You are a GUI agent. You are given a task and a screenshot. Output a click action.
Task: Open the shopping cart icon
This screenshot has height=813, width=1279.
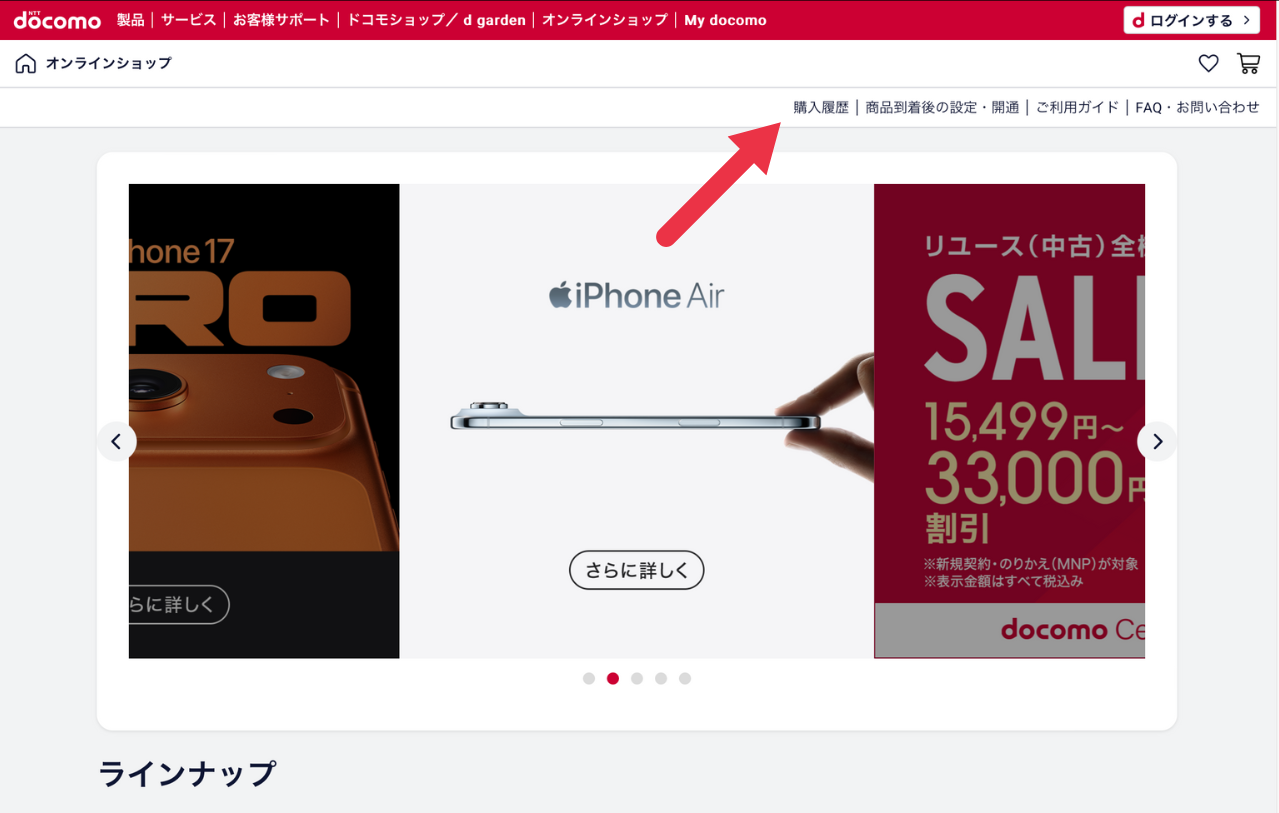(1248, 64)
